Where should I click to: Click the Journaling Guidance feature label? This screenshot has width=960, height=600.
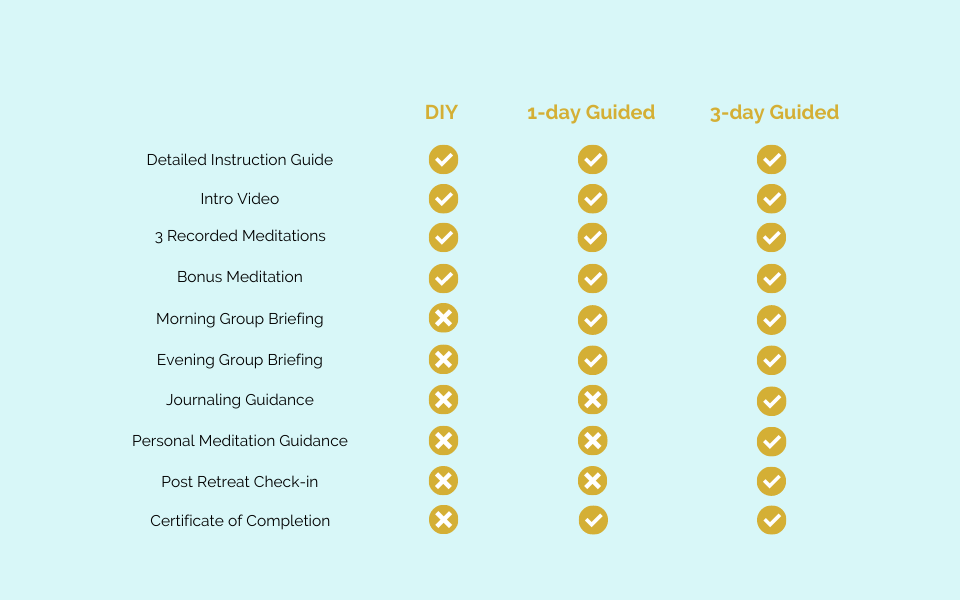point(240,400)
